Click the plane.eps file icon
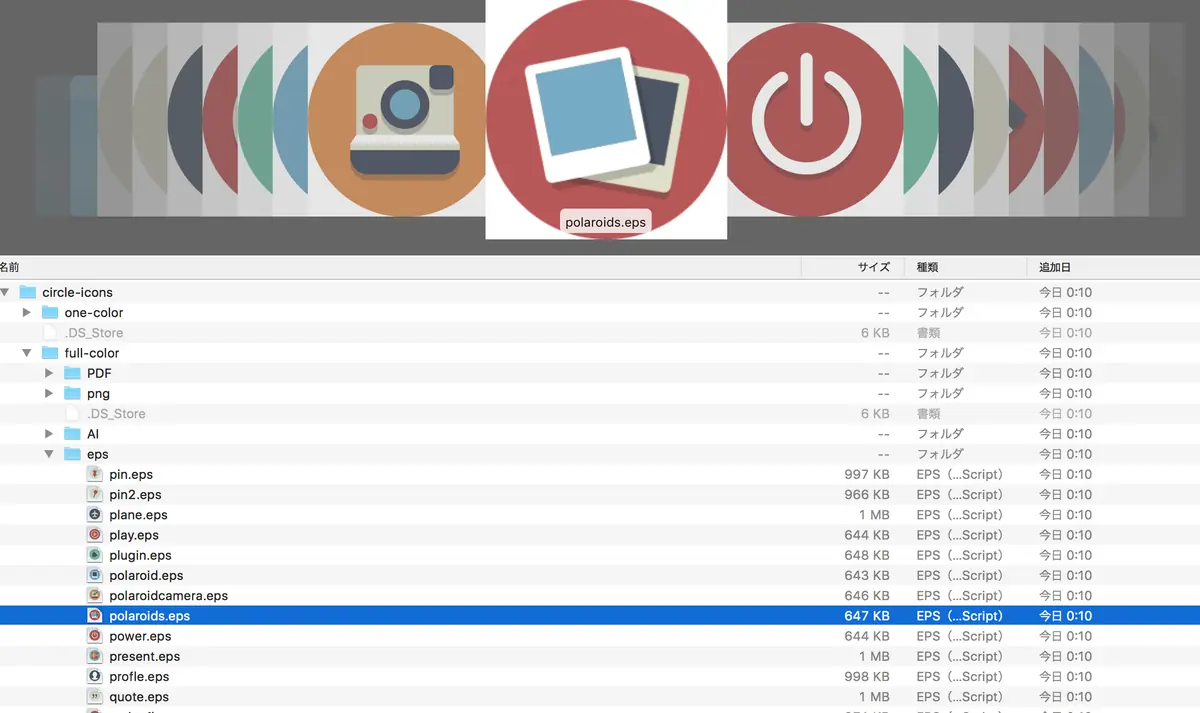This screenshot has height=713, width=1200. coord(95,514)
